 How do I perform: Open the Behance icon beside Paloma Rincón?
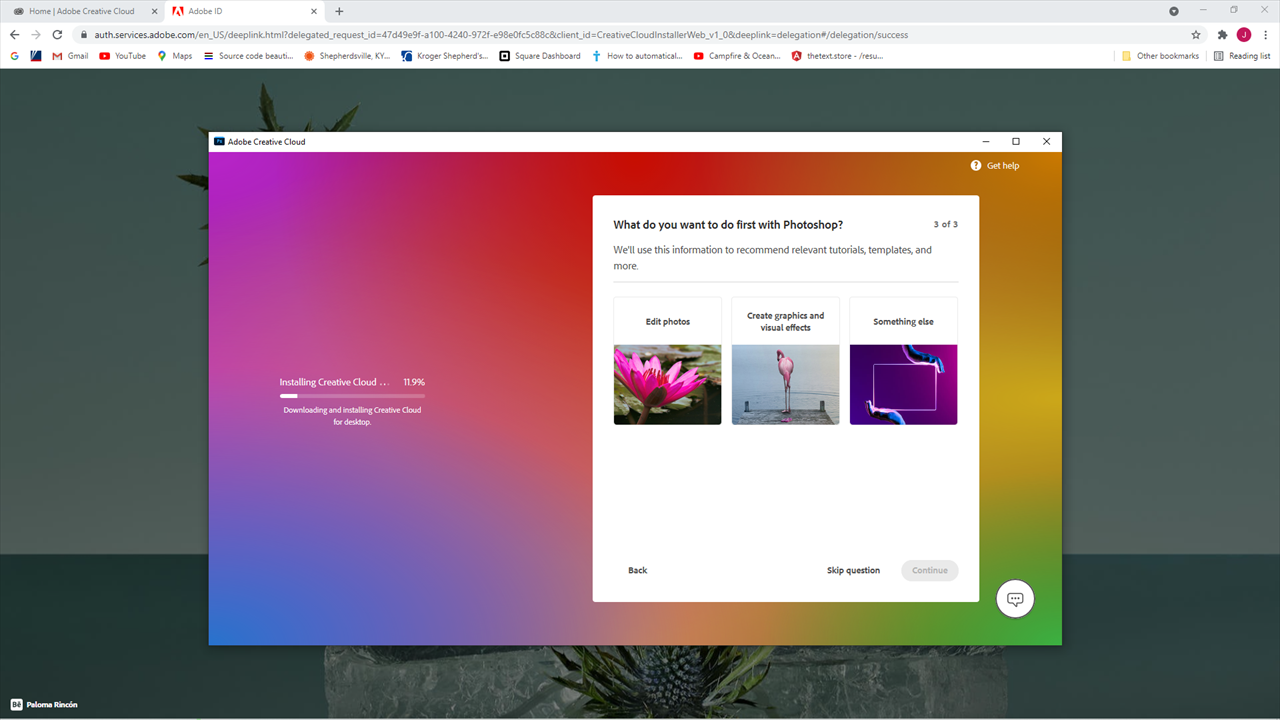point(16,704)
